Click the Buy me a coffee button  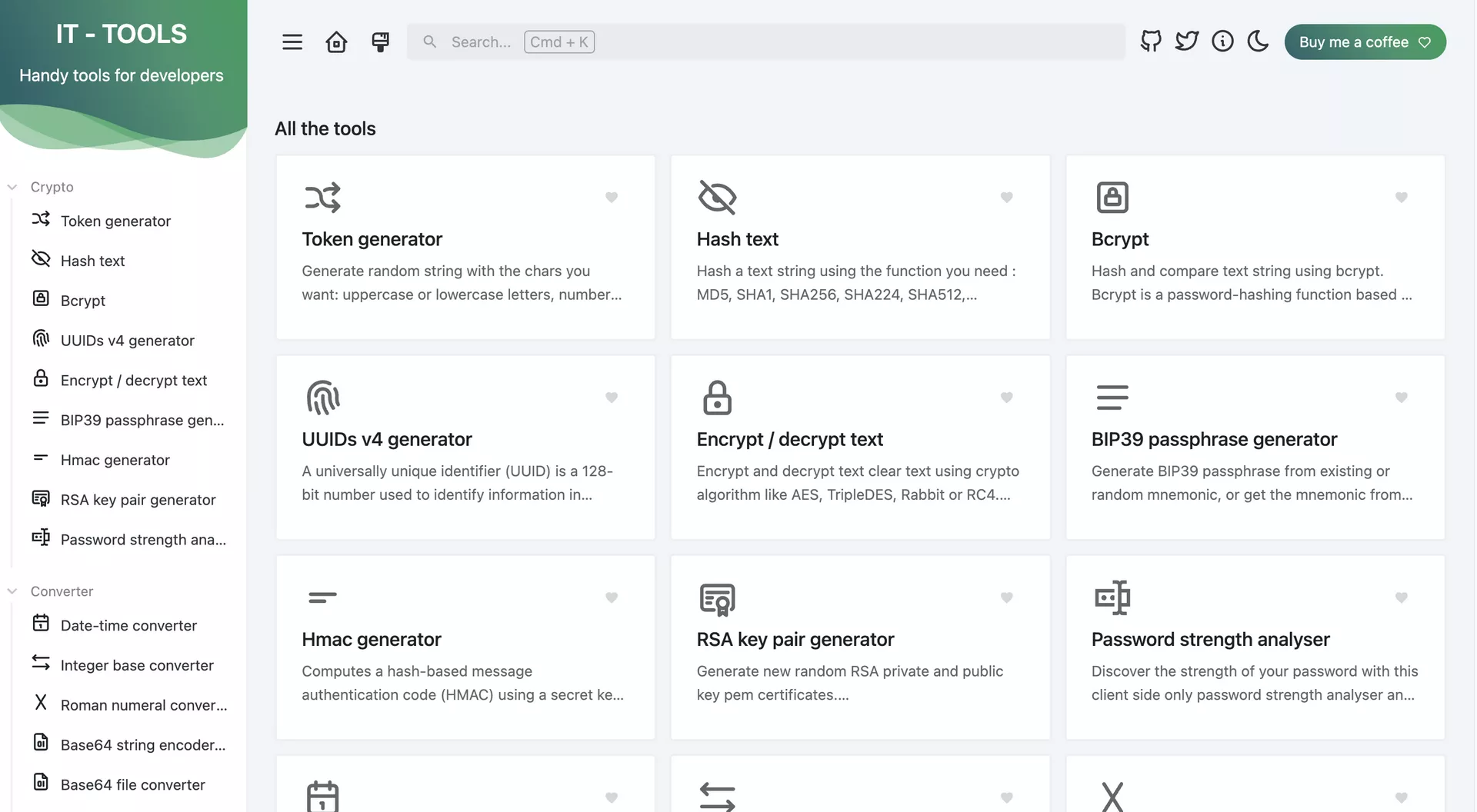click(1365, 42)
